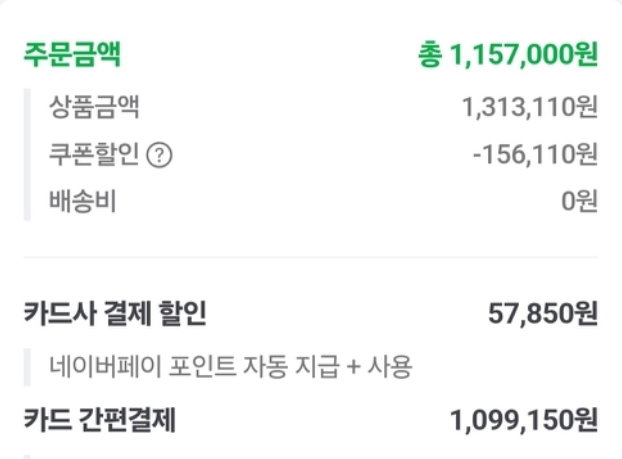Screen dimensions: 622x459
Task: Tap the 포인트 word in the 네이버페이 note
Action: pos(203,367)
